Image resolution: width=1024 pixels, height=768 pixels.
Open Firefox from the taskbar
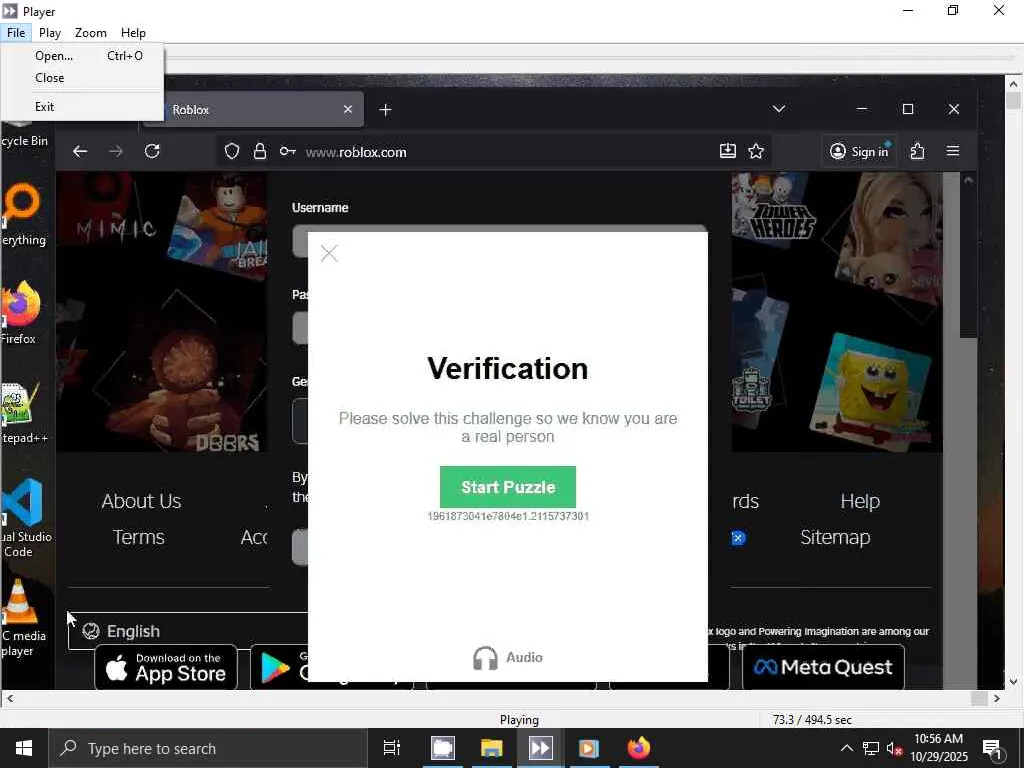point(639,748)
